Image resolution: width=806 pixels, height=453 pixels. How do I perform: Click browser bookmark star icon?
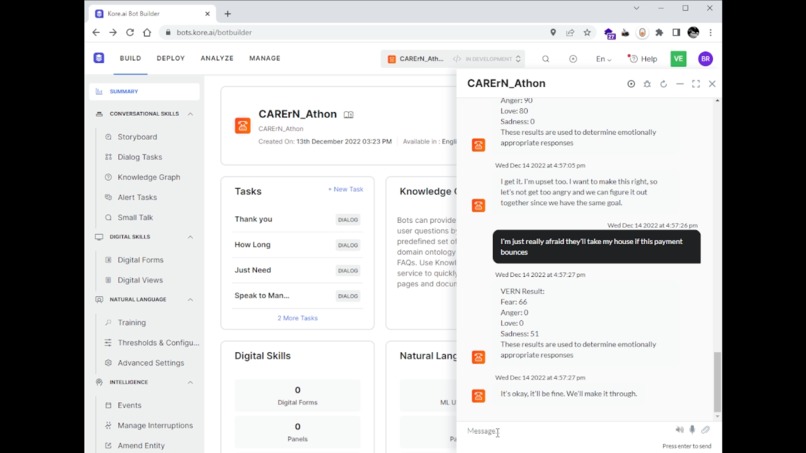coord(587,32)
